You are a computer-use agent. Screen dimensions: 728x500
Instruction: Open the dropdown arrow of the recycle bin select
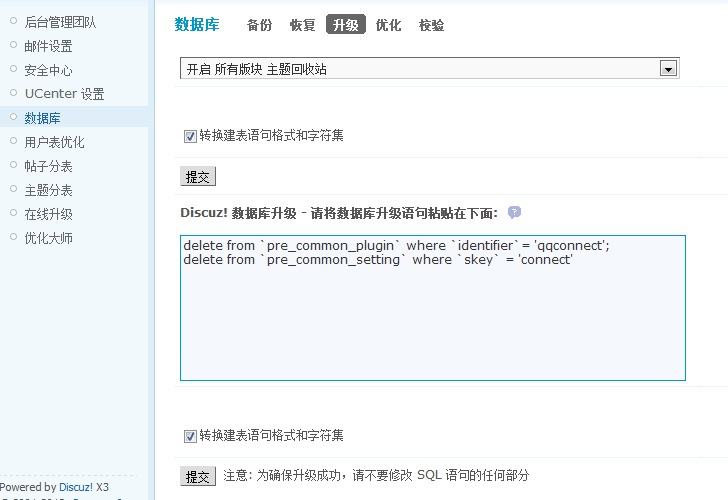(x=669, y=69)
